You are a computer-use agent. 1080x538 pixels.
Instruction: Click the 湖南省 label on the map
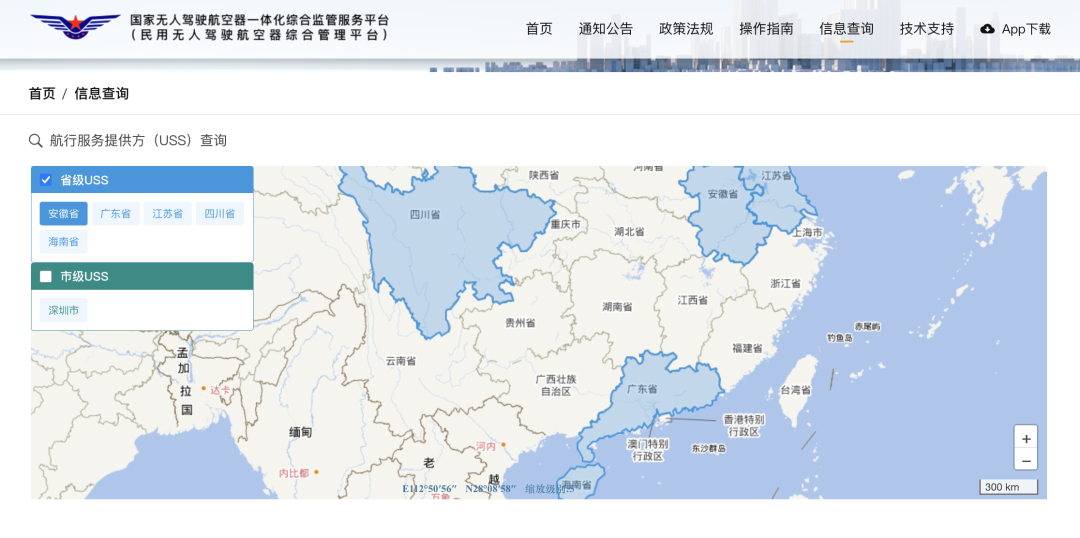[617, 307]
